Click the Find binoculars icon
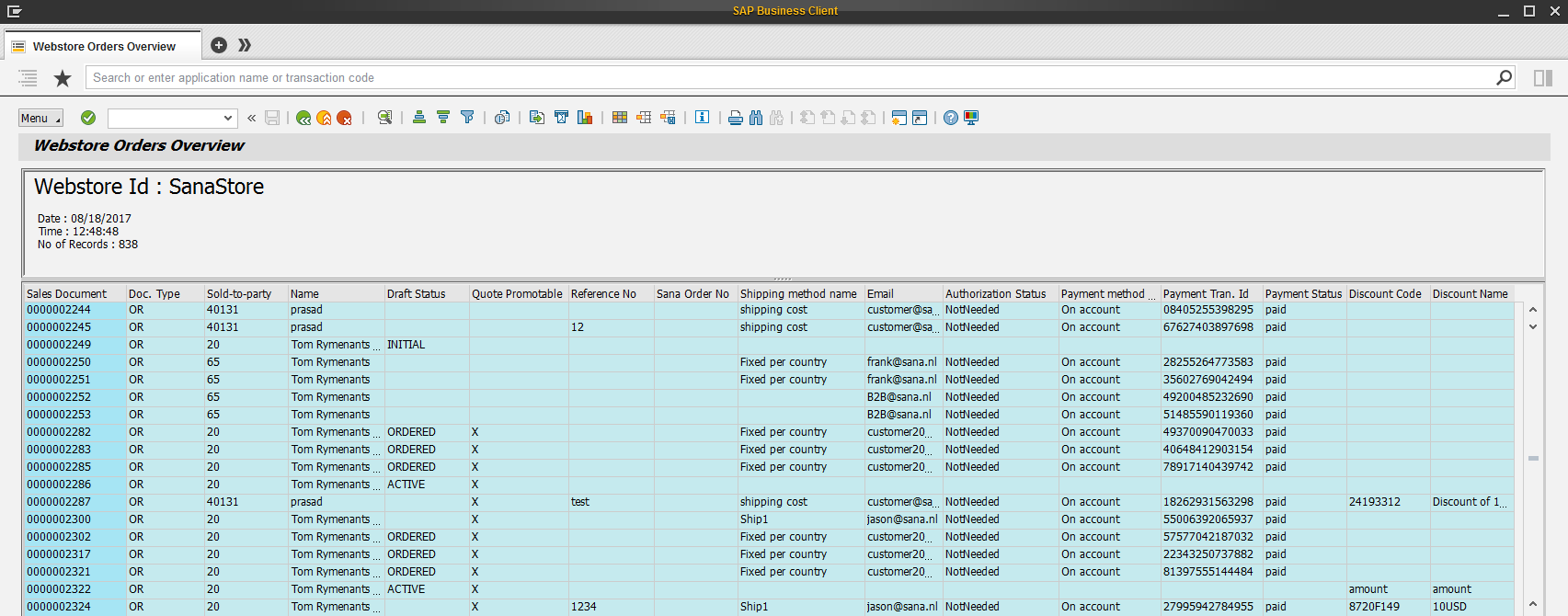This screenshot has height=616, width=1568. coord(756,118)
